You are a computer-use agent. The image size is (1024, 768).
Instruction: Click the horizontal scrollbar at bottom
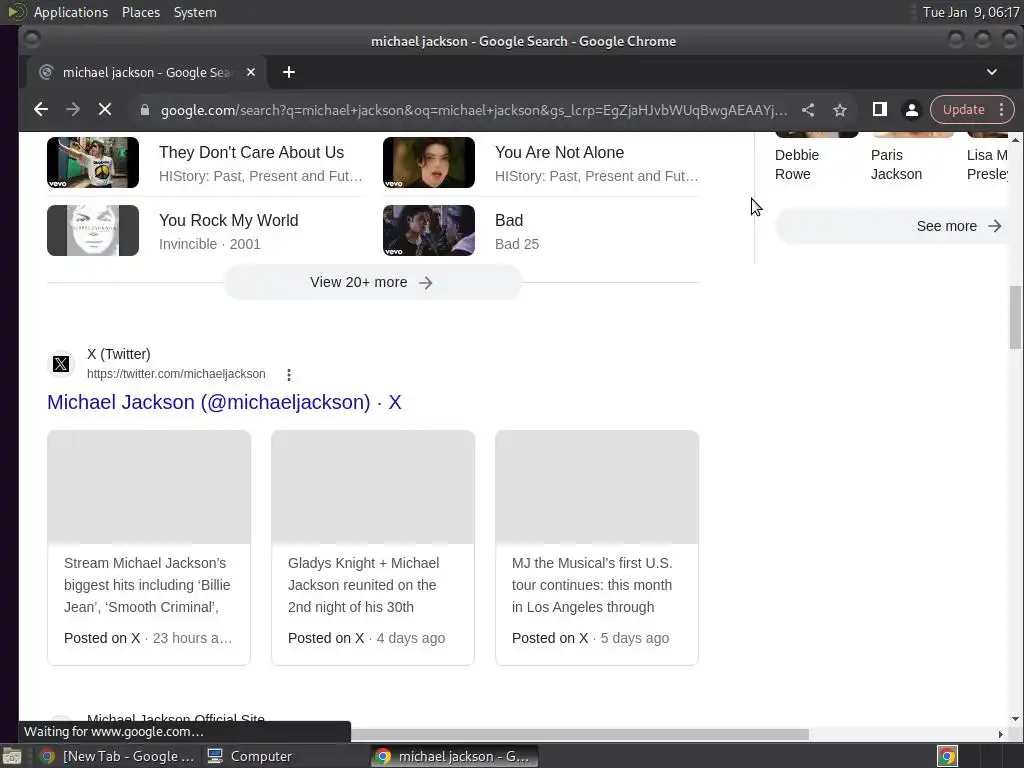(580, 735)
